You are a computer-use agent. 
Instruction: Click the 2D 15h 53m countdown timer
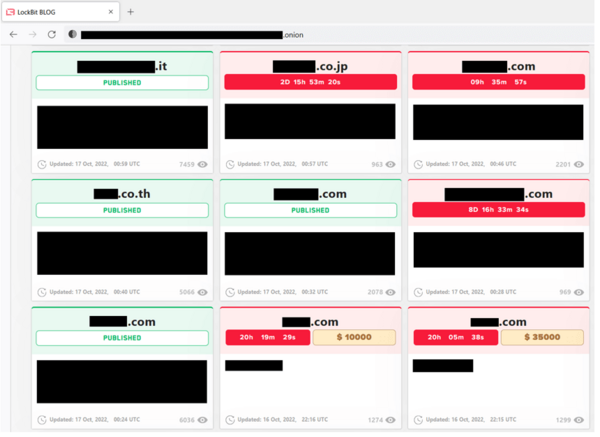(x=310, y=83)
